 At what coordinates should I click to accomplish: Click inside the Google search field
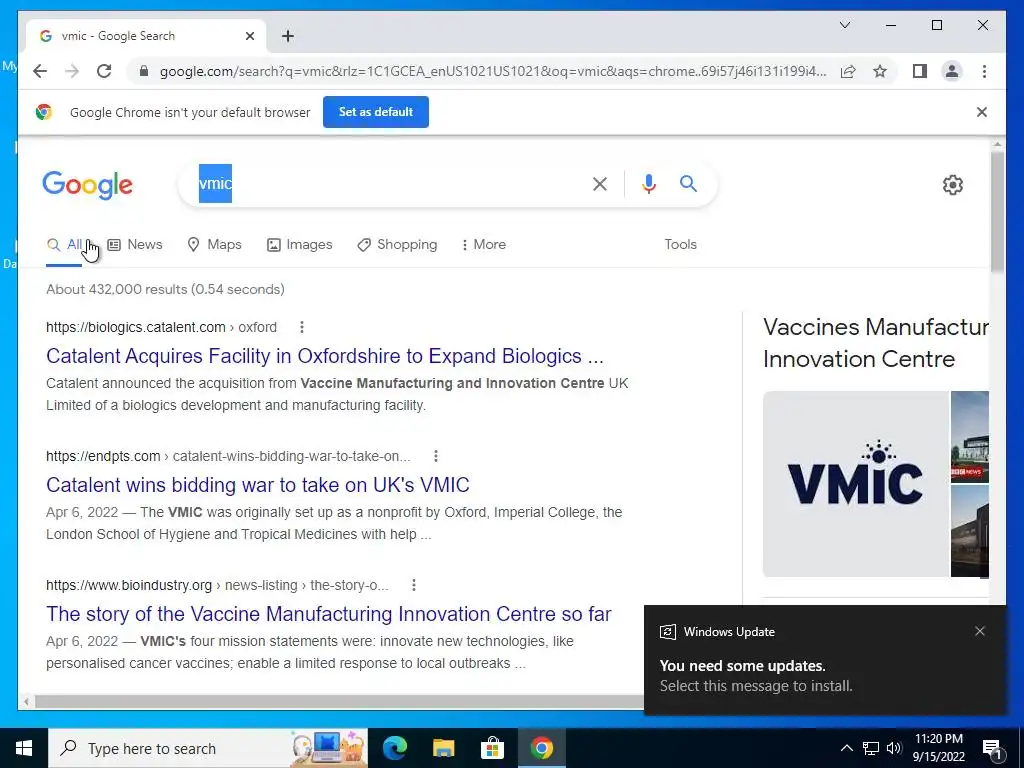(392, 184)
